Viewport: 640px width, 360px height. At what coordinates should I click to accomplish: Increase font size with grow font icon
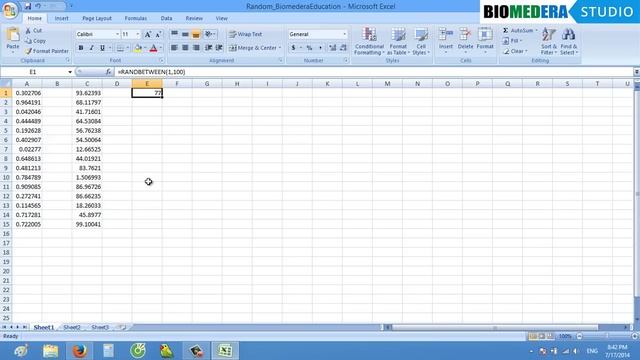[x=148, y=34]
